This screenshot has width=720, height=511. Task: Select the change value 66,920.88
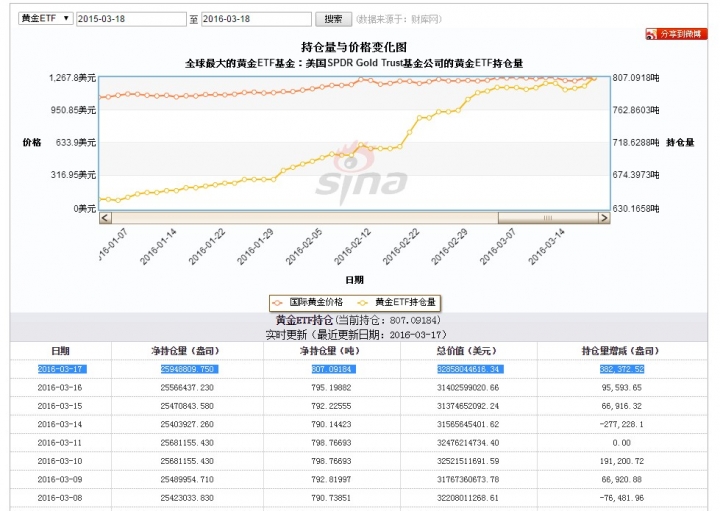pos(622,479)
